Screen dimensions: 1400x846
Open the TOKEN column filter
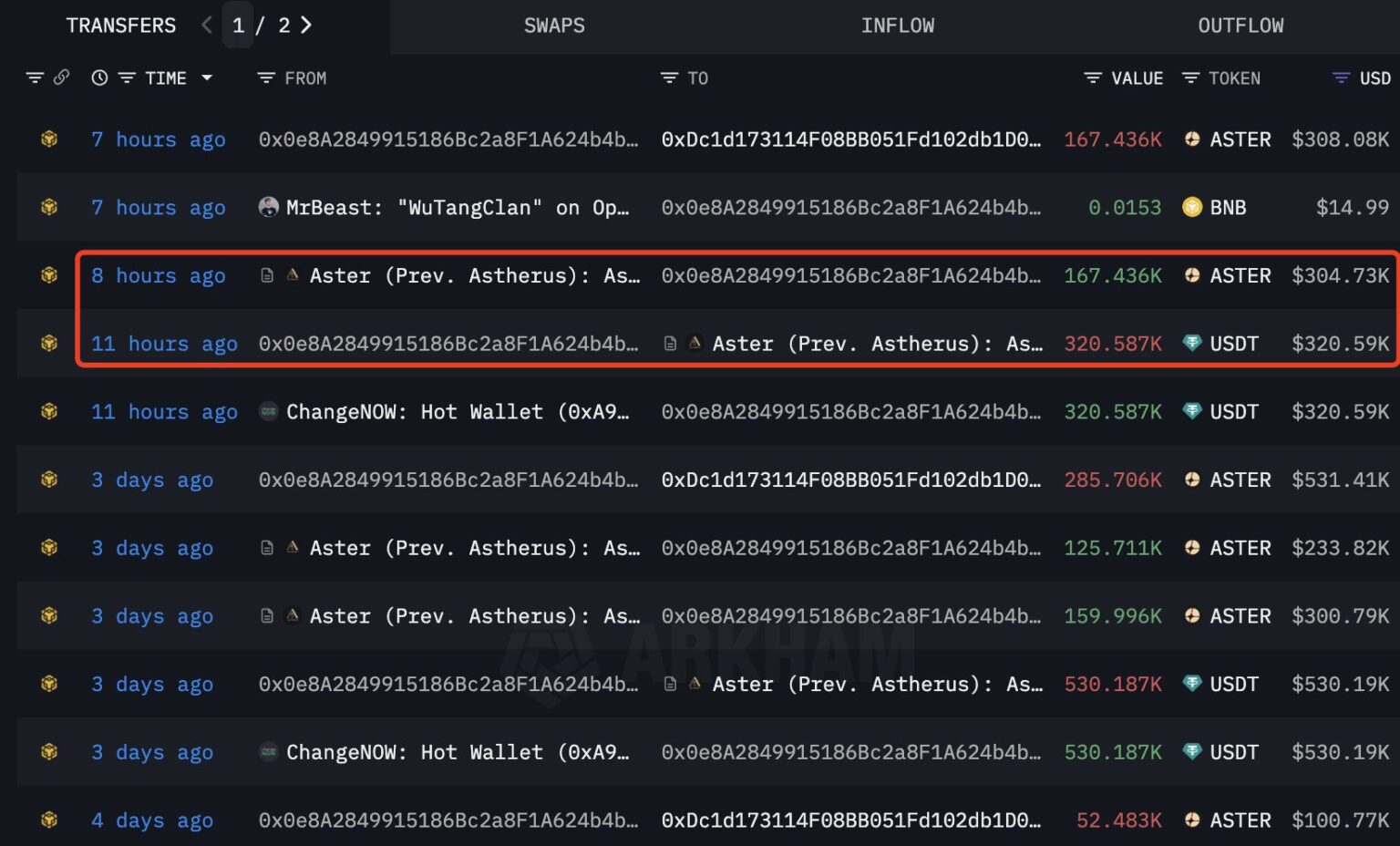(x=1191, y=77)
